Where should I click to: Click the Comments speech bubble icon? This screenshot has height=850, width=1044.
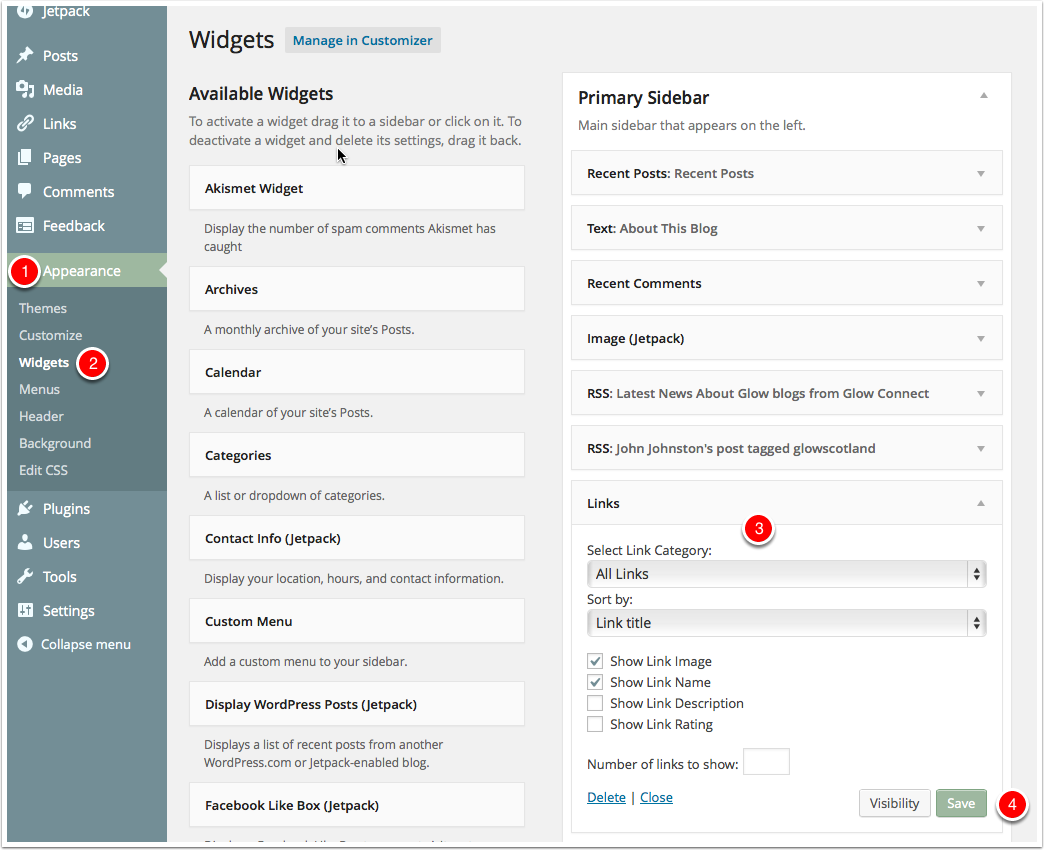[25, 191]
